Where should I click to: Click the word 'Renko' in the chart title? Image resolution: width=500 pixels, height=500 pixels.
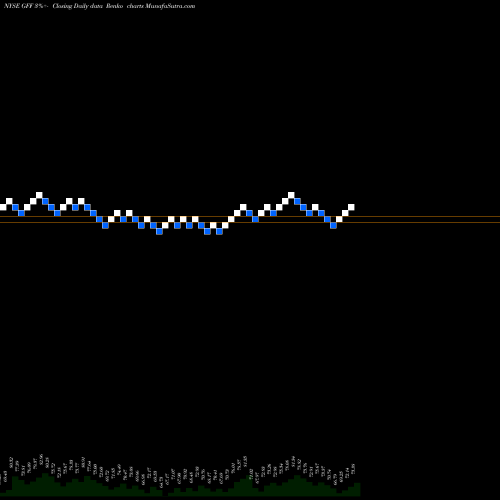click(x=114, y=6)
